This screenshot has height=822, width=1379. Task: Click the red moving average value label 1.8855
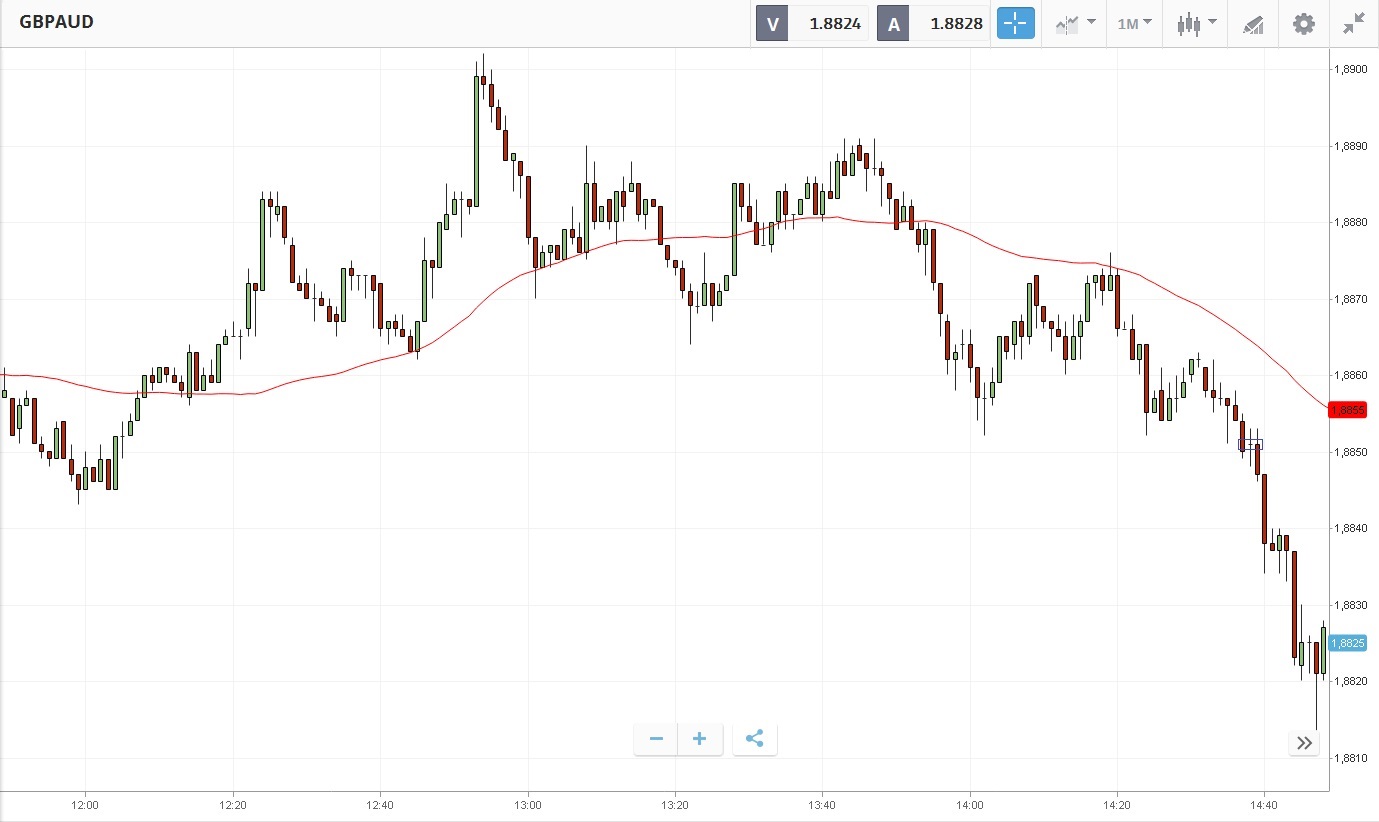click(x=1347, y=410)
